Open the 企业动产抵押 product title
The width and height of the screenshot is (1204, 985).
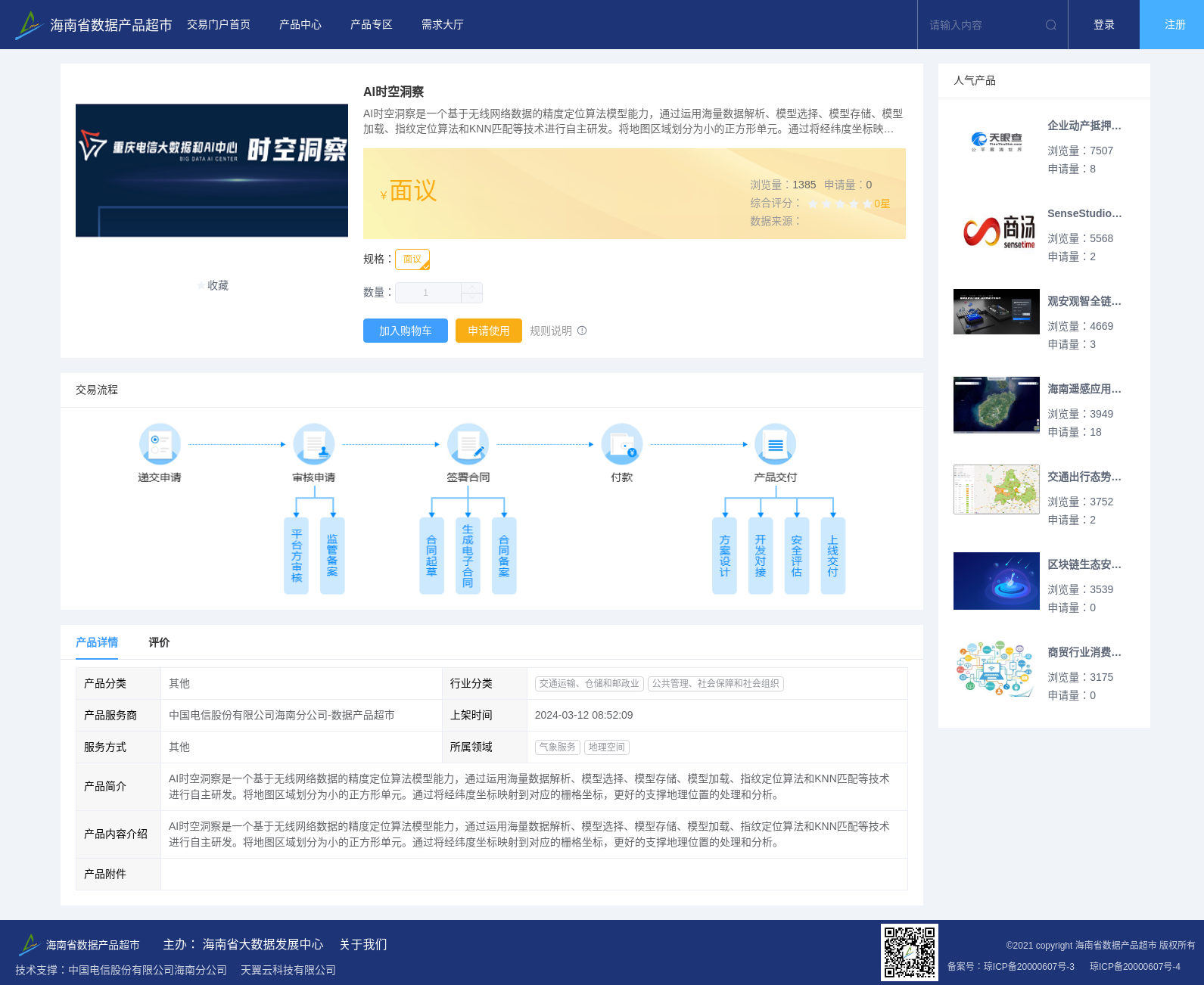tap(1084, 126)
